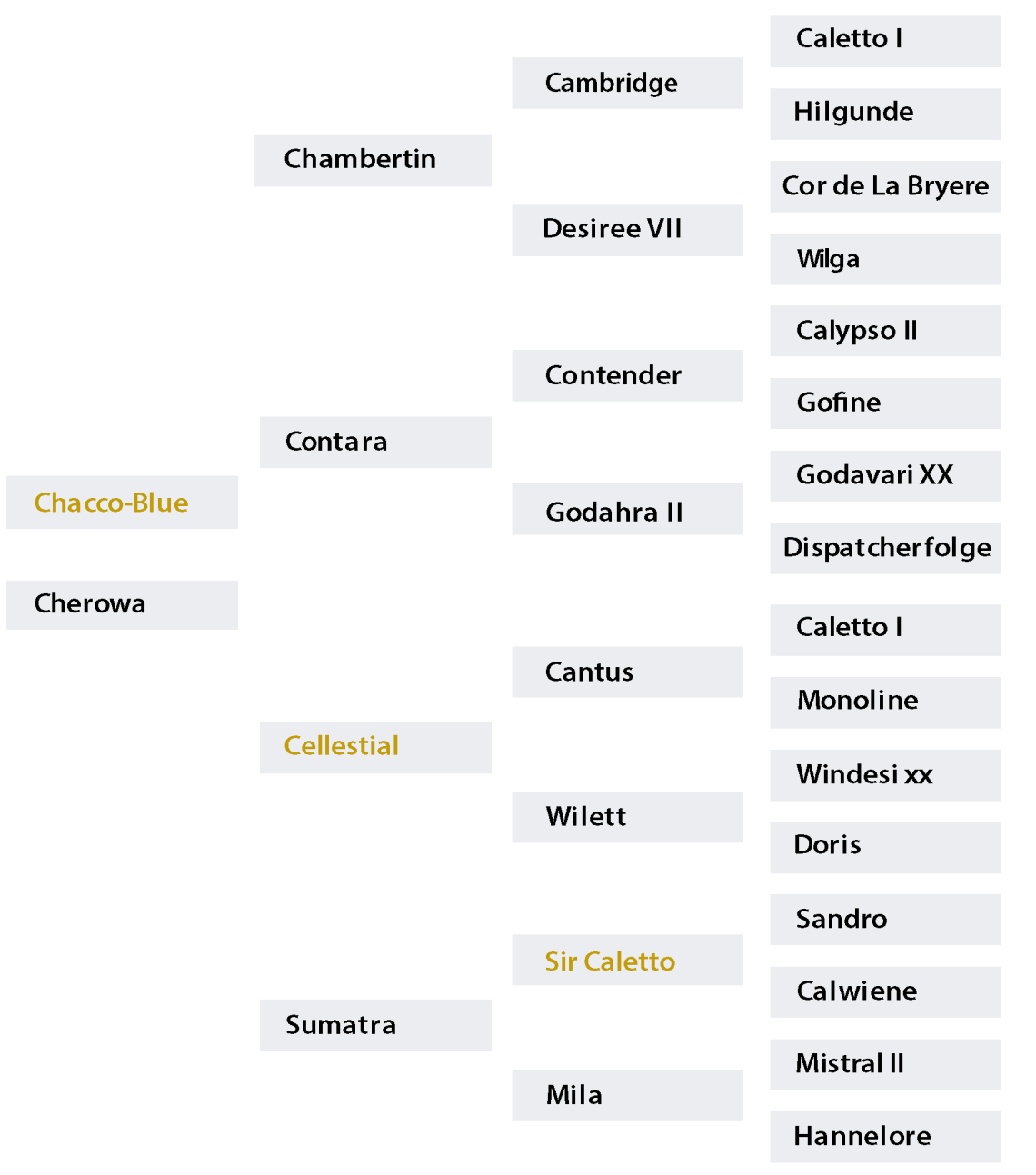Click Desiree VII in the pedigree
1036x1175 pixels.
(x=612, y=229)
